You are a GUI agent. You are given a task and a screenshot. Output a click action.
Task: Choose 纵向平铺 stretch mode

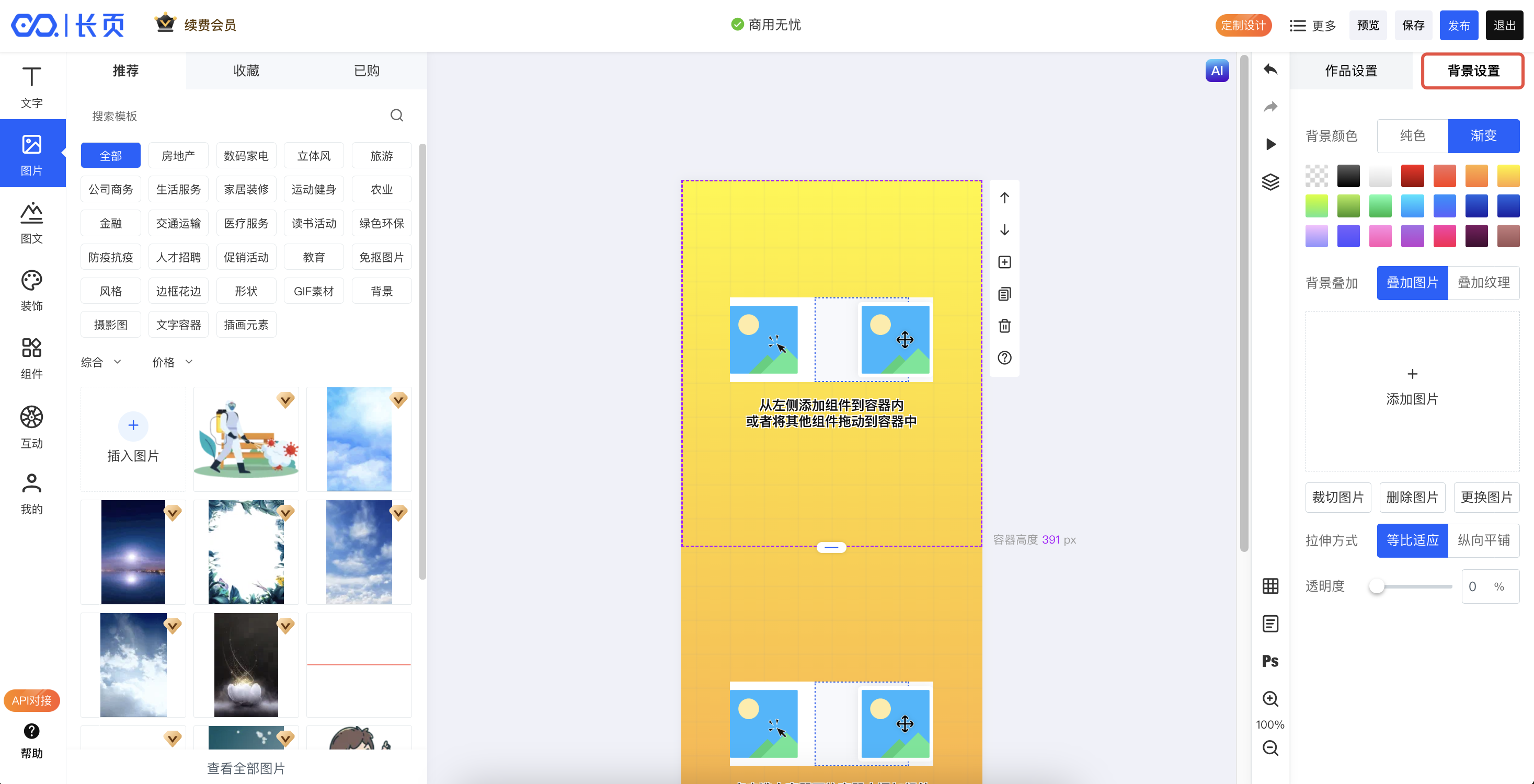point(1483,540)
